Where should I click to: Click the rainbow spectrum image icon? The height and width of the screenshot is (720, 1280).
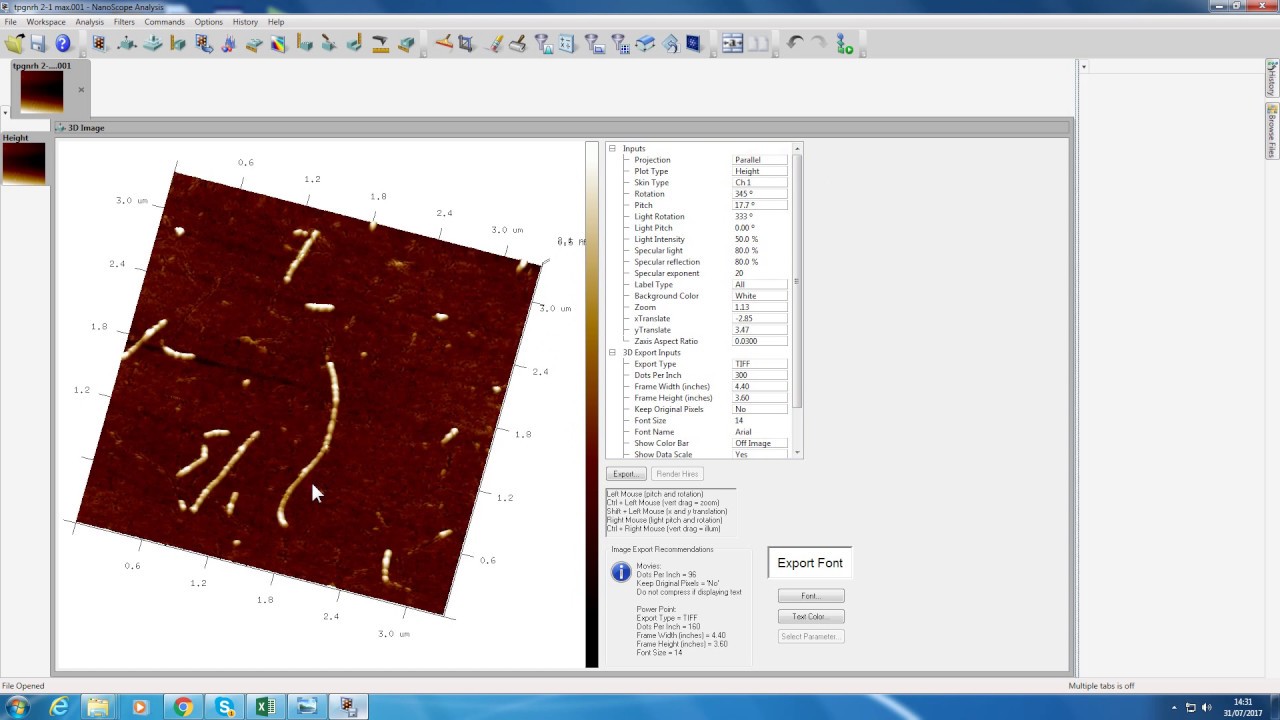(278, 43)
